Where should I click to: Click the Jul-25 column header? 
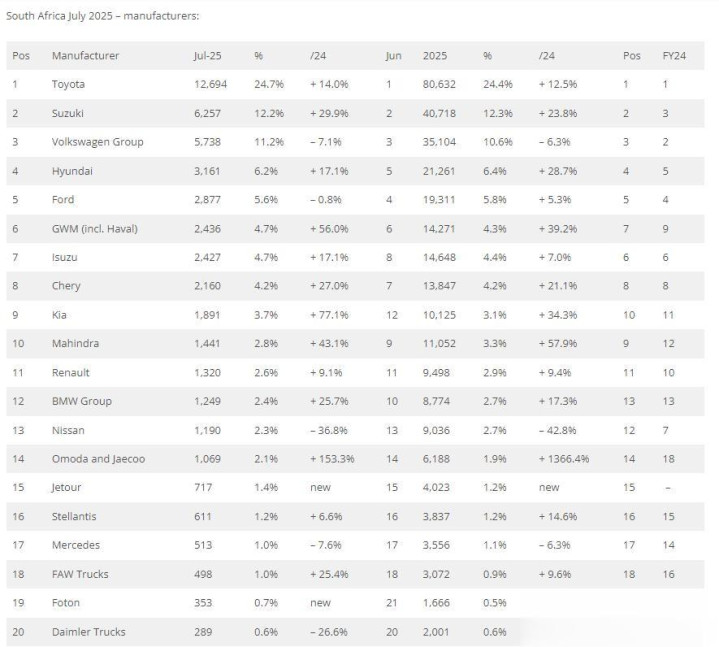(x=207, y=56)
